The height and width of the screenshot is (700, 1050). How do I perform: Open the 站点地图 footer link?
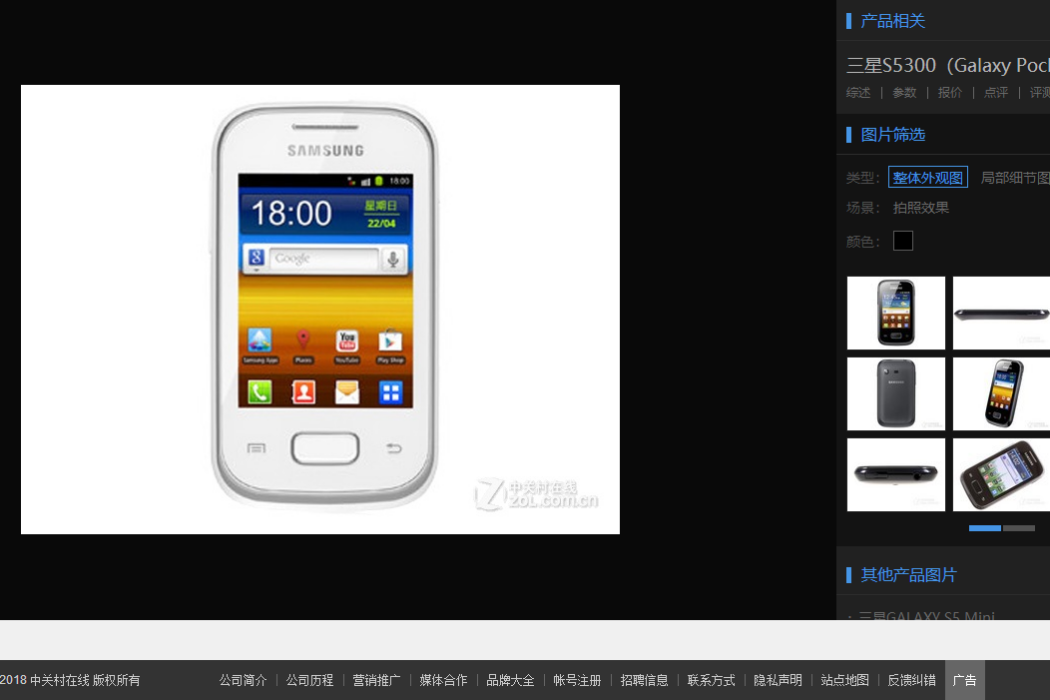coord(845,681)
